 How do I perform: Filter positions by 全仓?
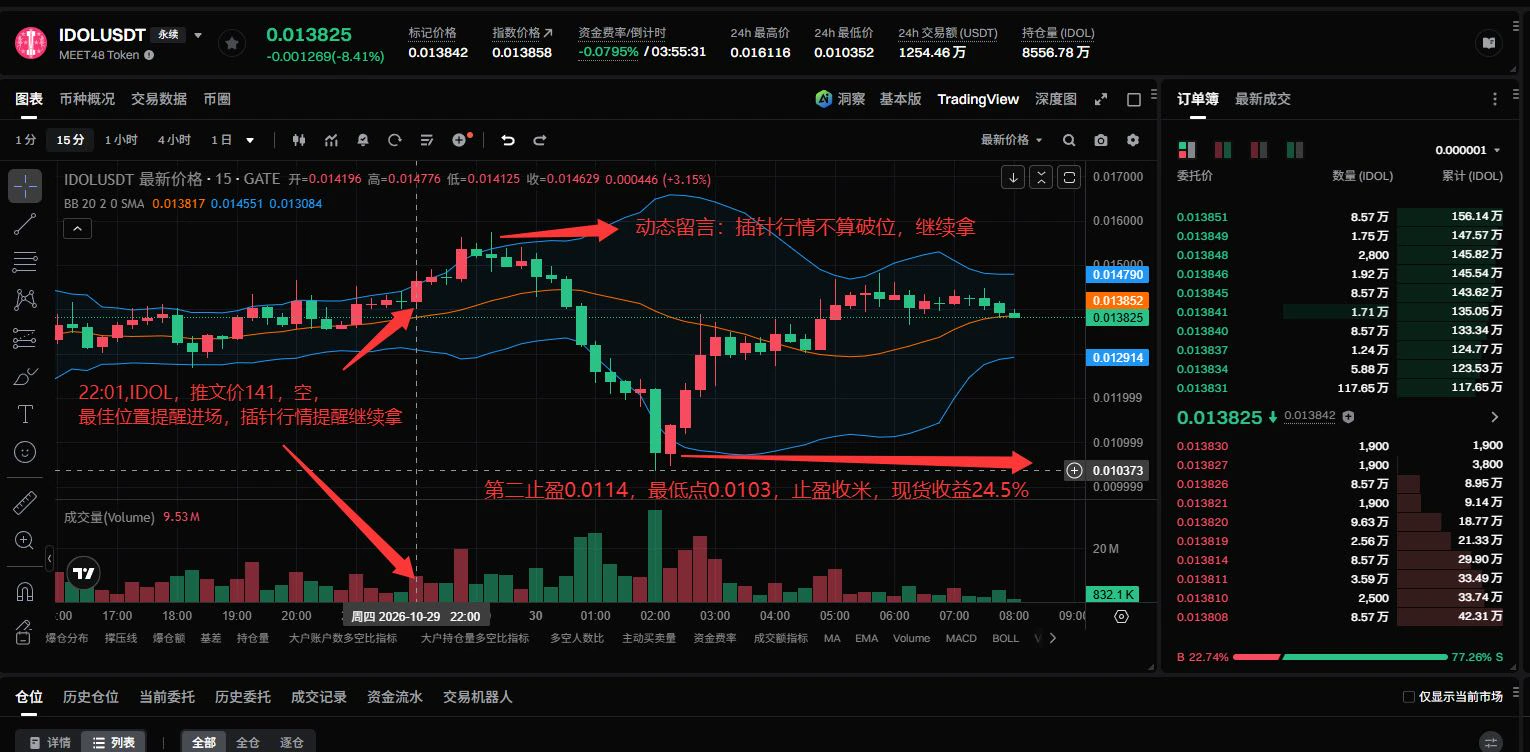pos(248,742)
